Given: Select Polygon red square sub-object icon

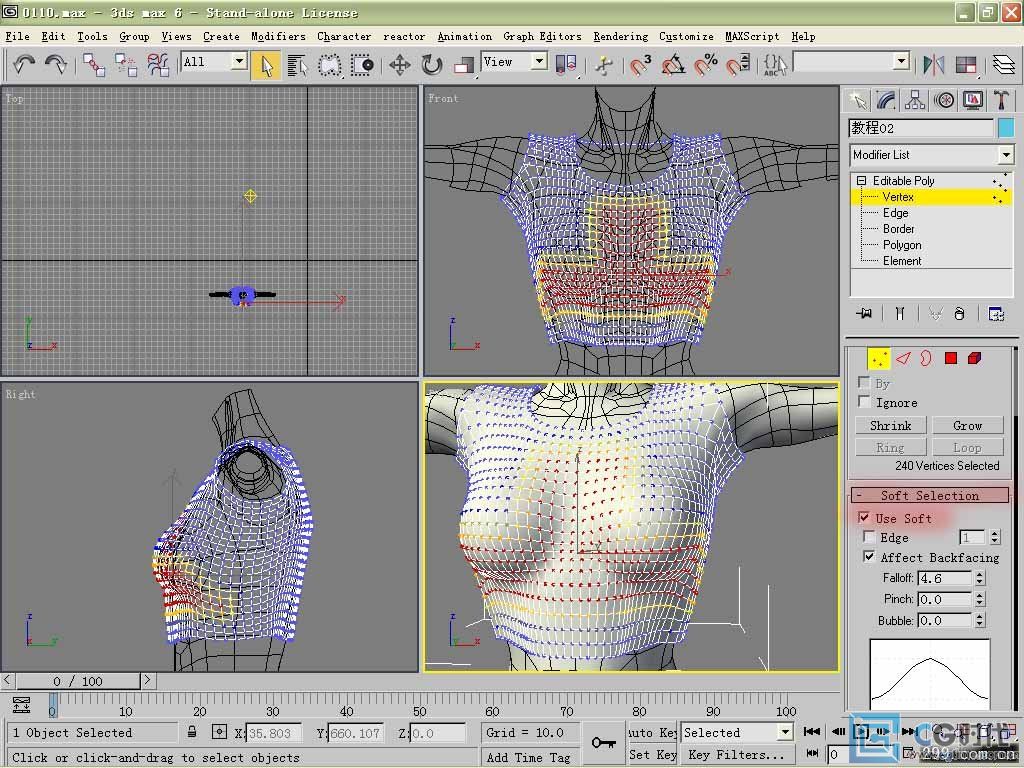Looking at the screenshot, I should click(x=951, y=358).
